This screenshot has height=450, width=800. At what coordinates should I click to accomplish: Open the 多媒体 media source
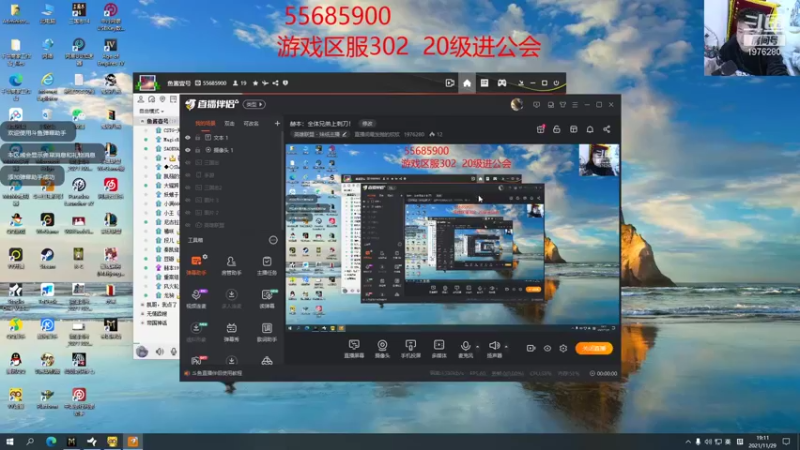[439, 348]
